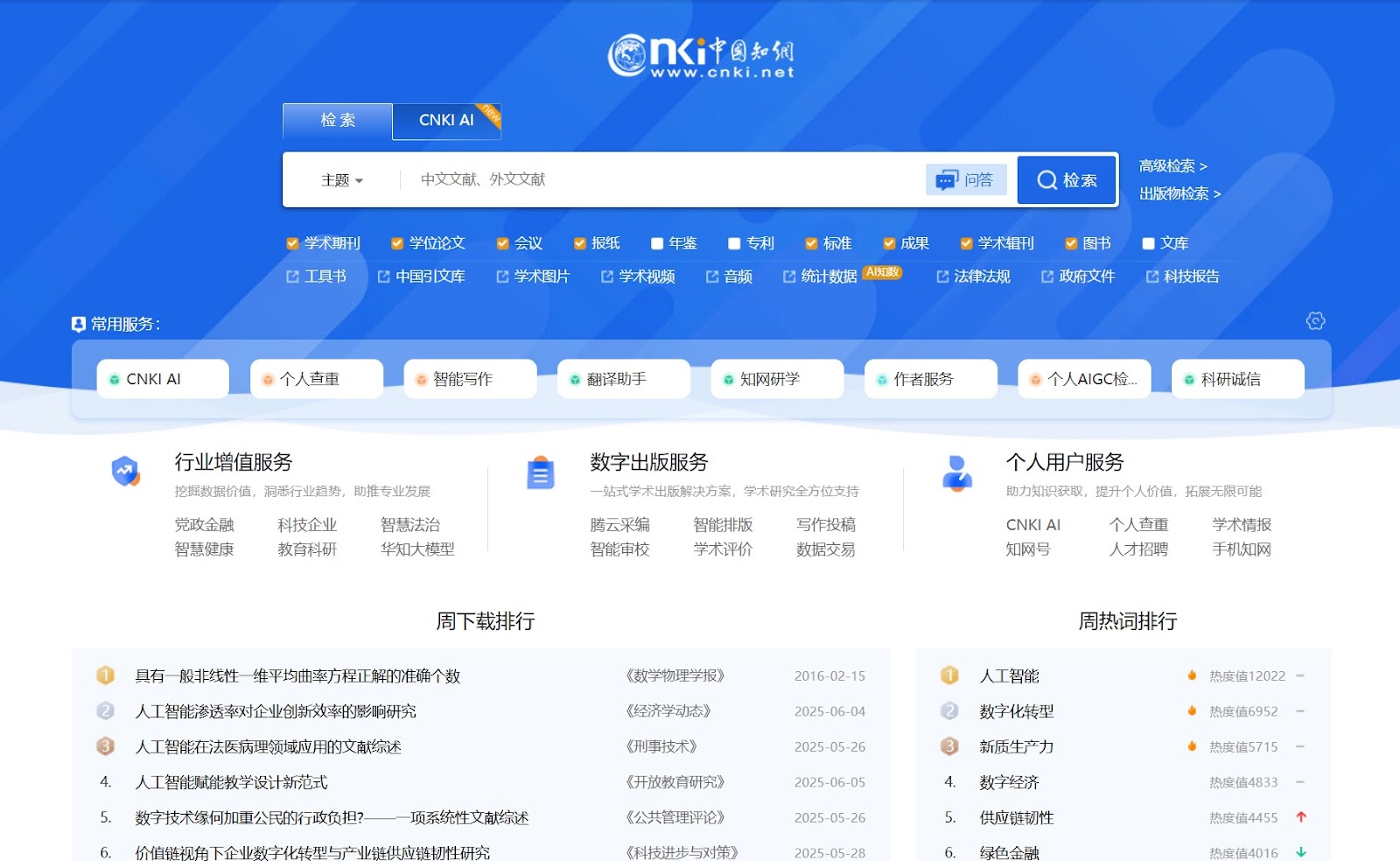
Task: Open 法律法规 external link icon
Action: tap(942, 276)
